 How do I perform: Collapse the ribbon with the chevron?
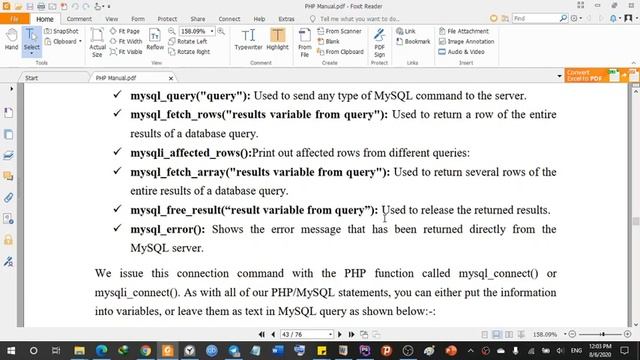(x=633, y=63)
